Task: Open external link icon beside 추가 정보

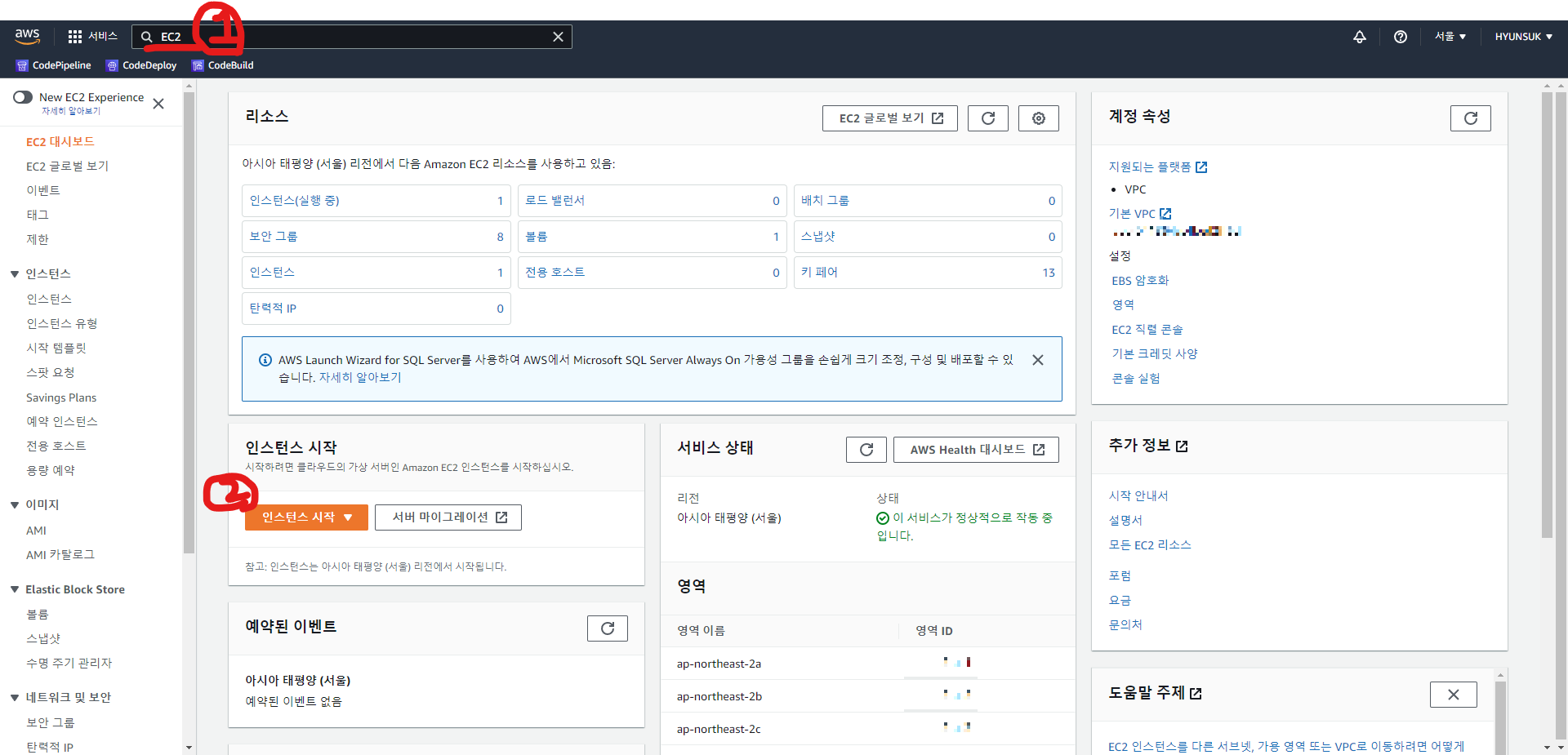Action: [1182, 446]
